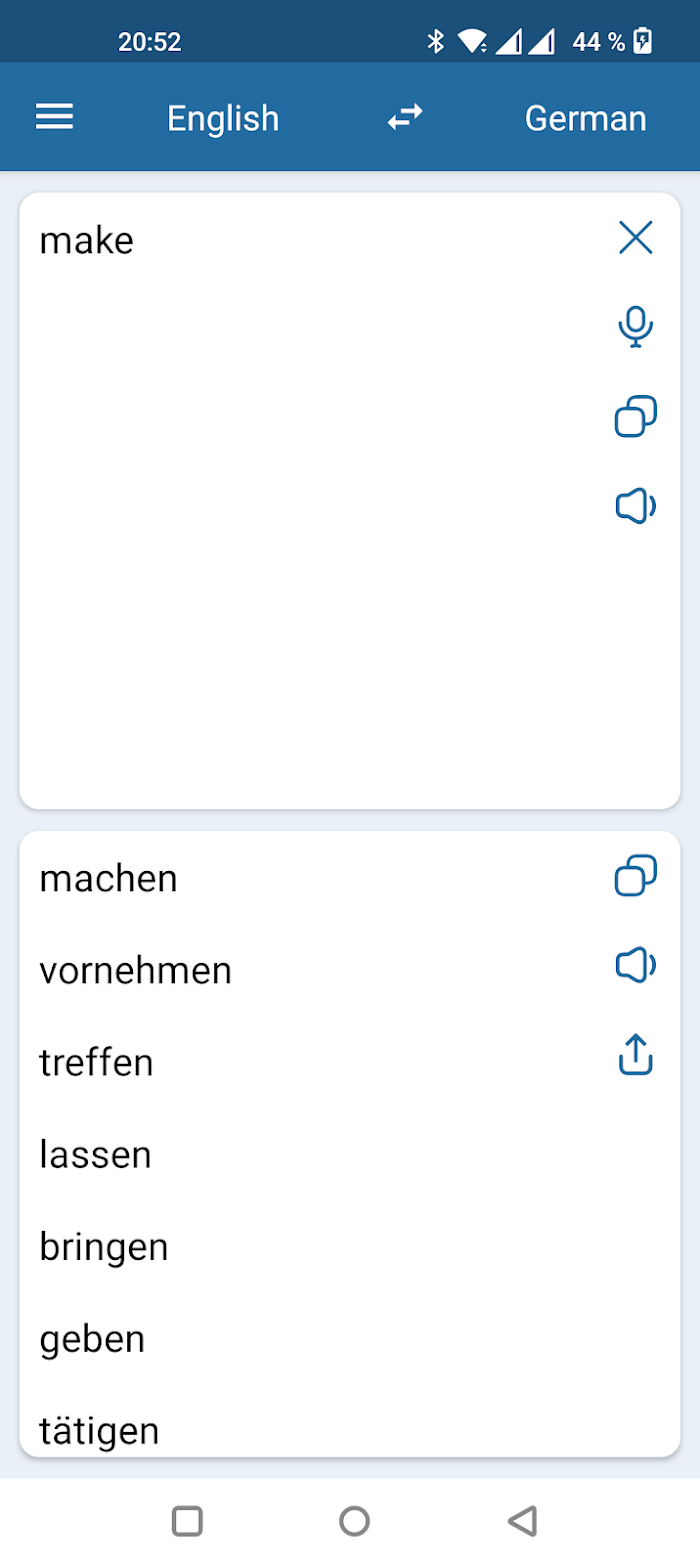Image resolution: width=700 pixels, height=1564 pixels.
Task: Copy the source text 'make'
Action: pyautogui.click(x=635, y=417)
